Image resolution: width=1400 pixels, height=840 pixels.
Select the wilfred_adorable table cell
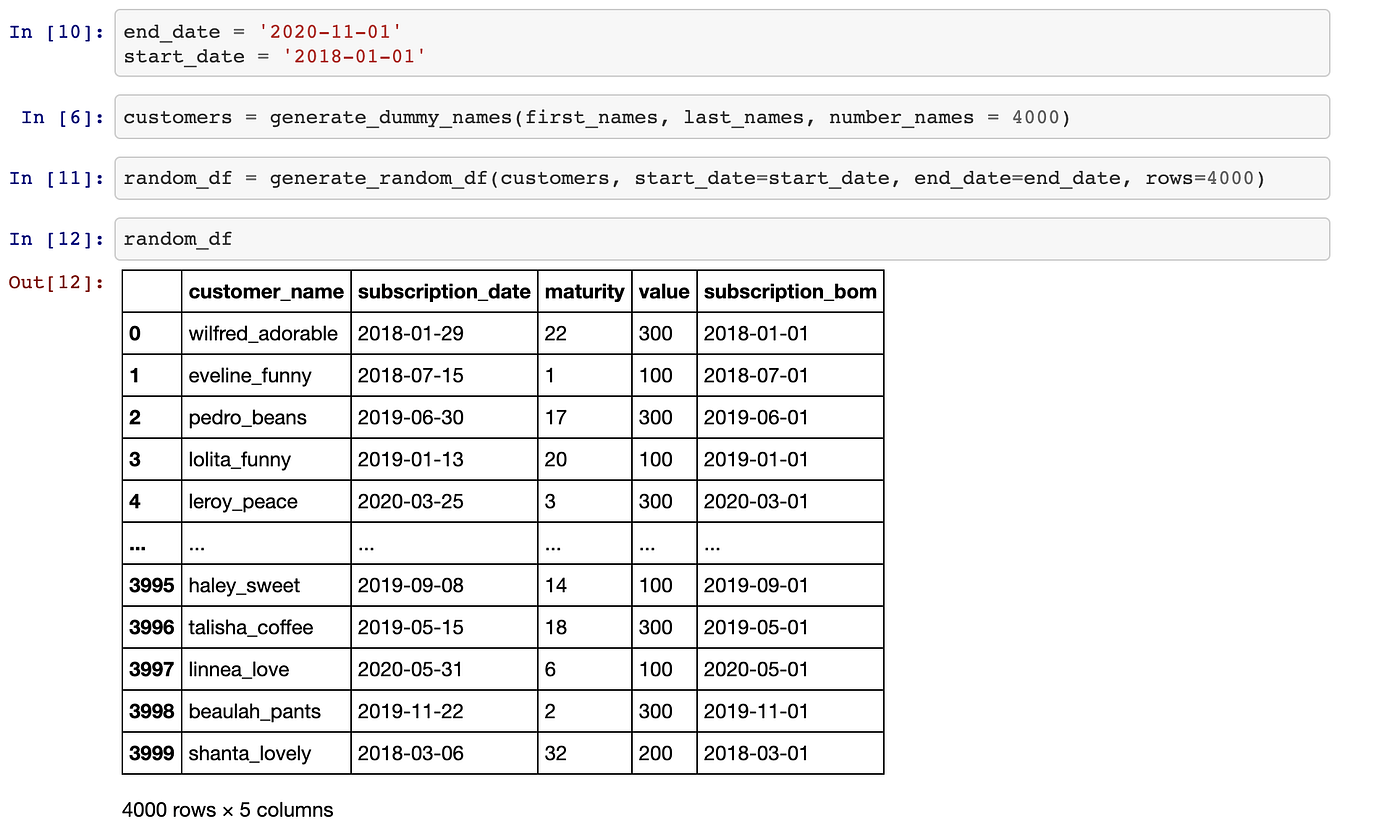tap(261, 333)
